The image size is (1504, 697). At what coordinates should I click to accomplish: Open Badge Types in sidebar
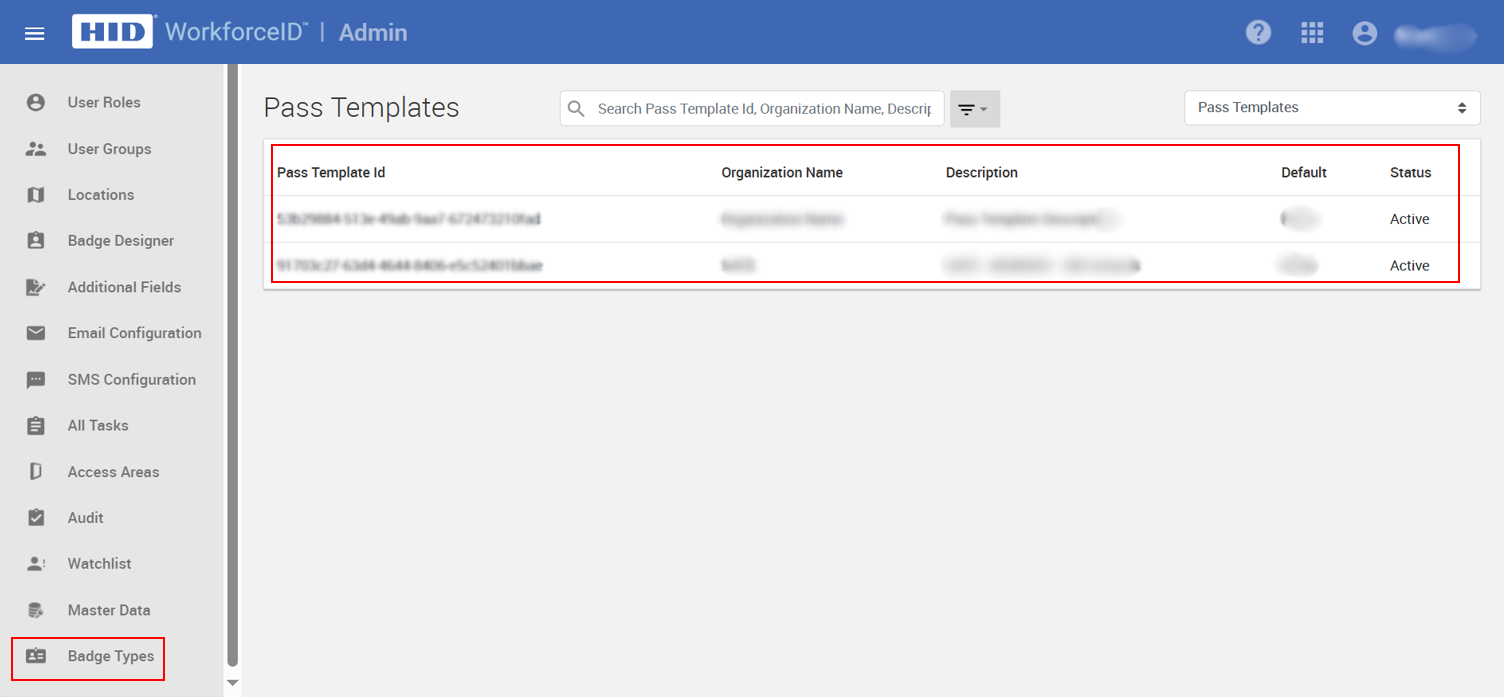click(x=110, y=656)
